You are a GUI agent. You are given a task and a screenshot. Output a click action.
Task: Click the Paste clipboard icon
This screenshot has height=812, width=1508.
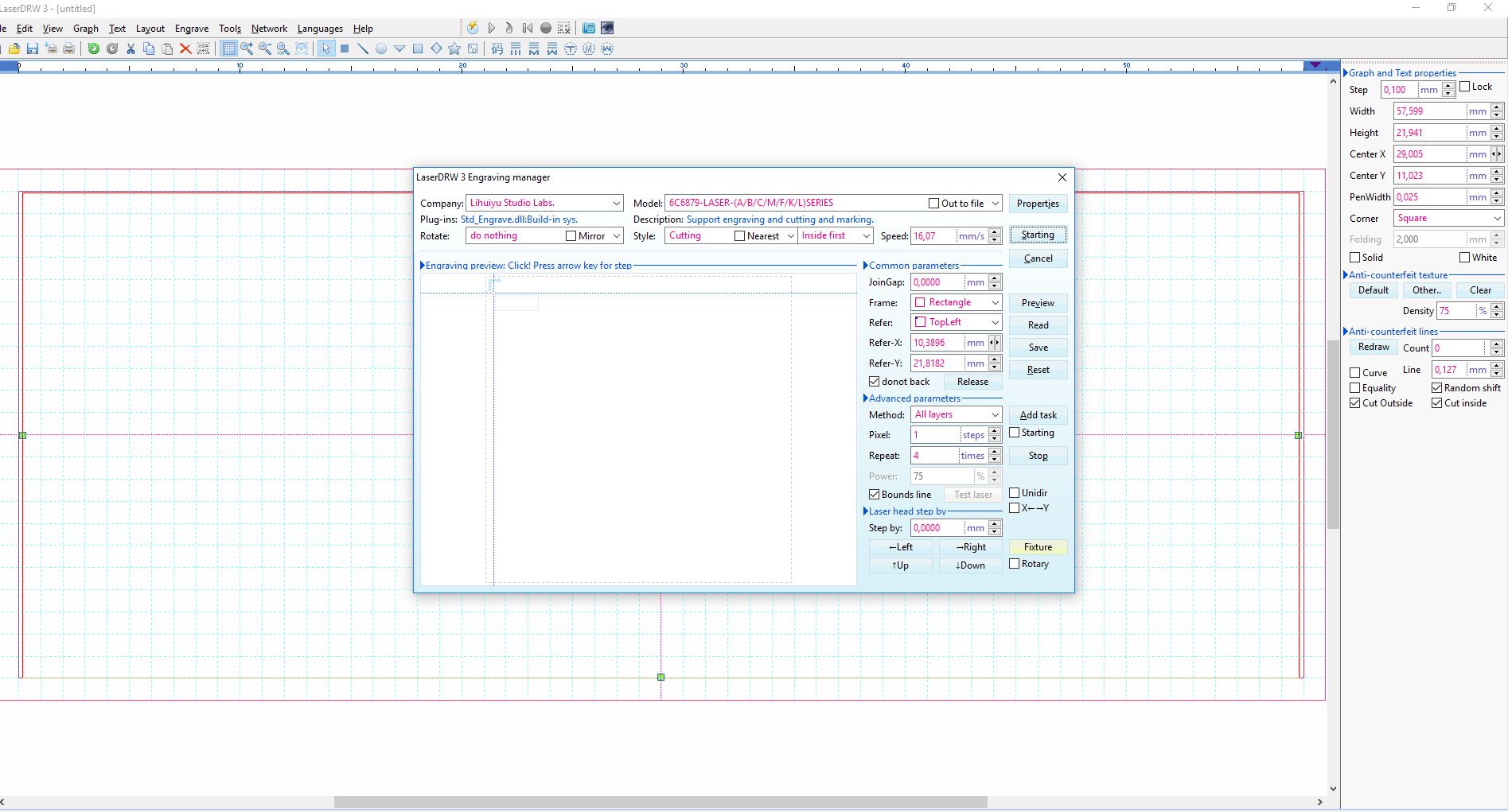pos(167,49)
